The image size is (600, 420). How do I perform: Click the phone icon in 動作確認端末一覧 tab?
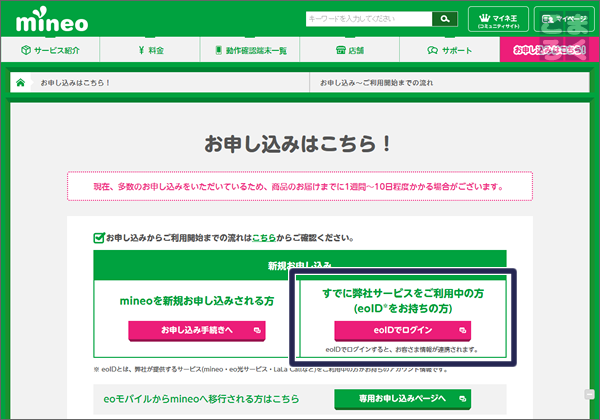(218, 50)
